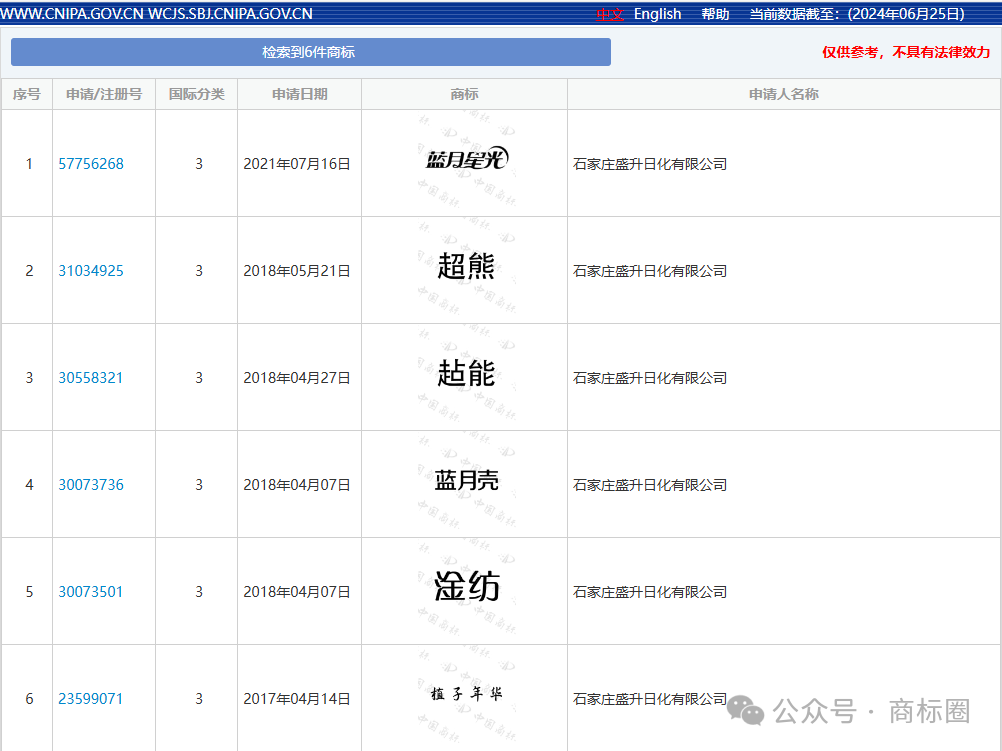Click the WeChat logo watermark icon
The width and height of the screenshot is (1002, 751).
click(x=745, y=710)
